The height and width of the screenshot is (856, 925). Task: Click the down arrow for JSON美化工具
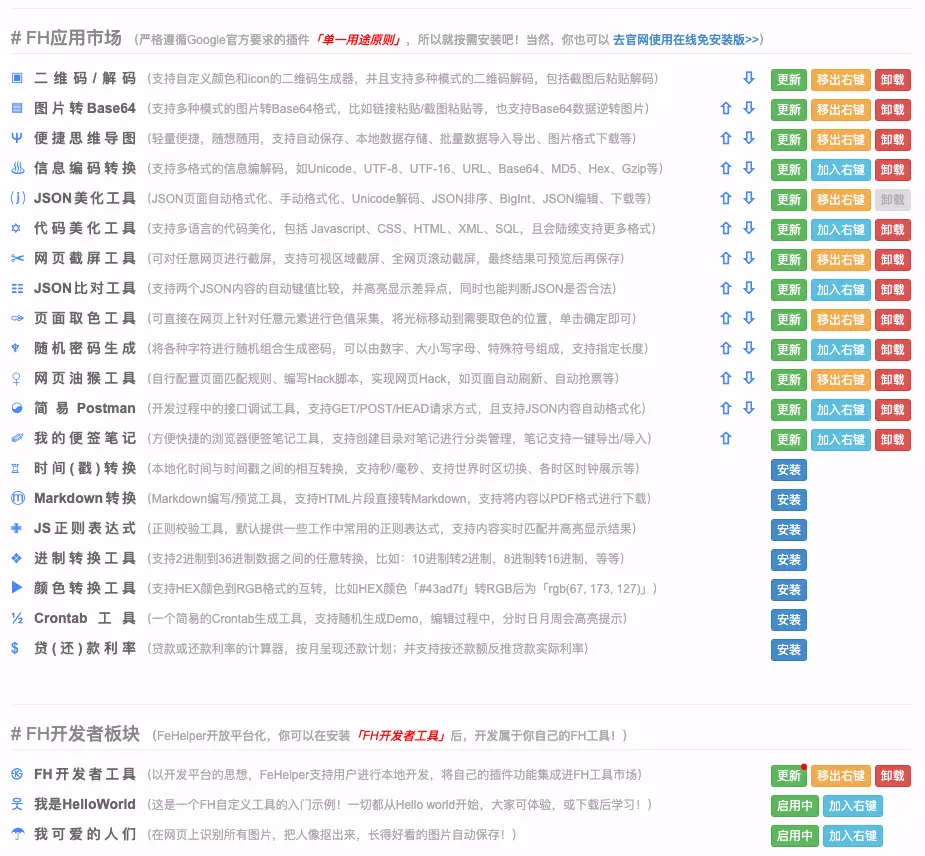click(x=748, y=199)
